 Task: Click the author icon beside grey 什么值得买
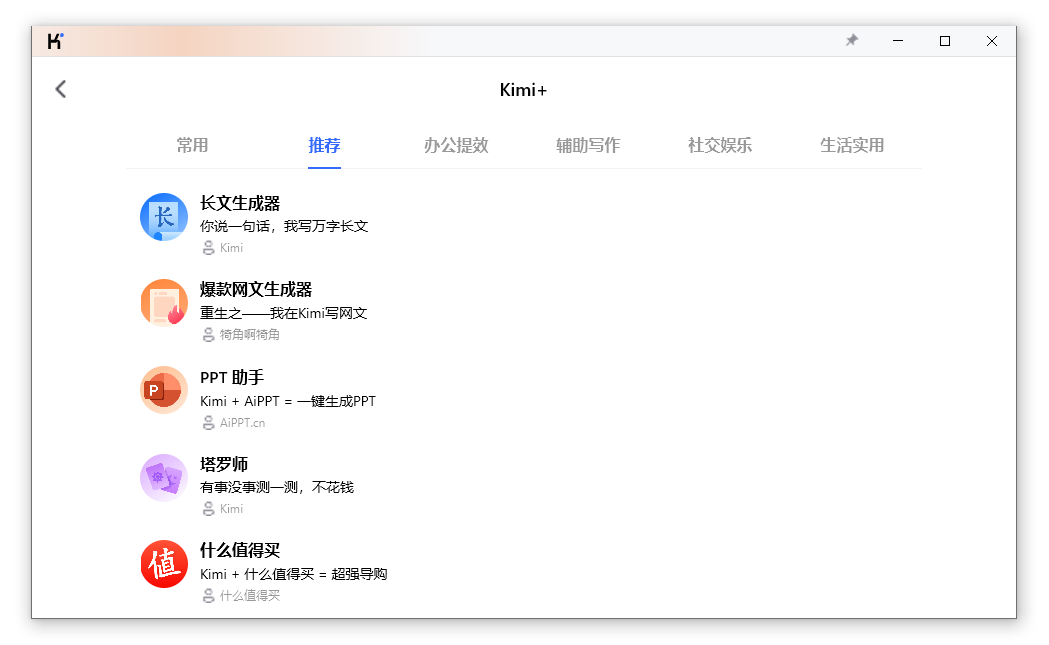pos(208,595)
